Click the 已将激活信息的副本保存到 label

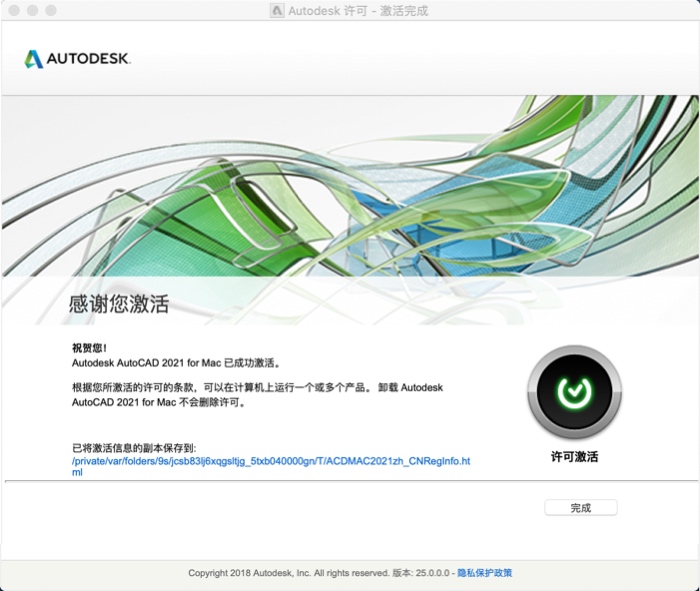(133, 448)
